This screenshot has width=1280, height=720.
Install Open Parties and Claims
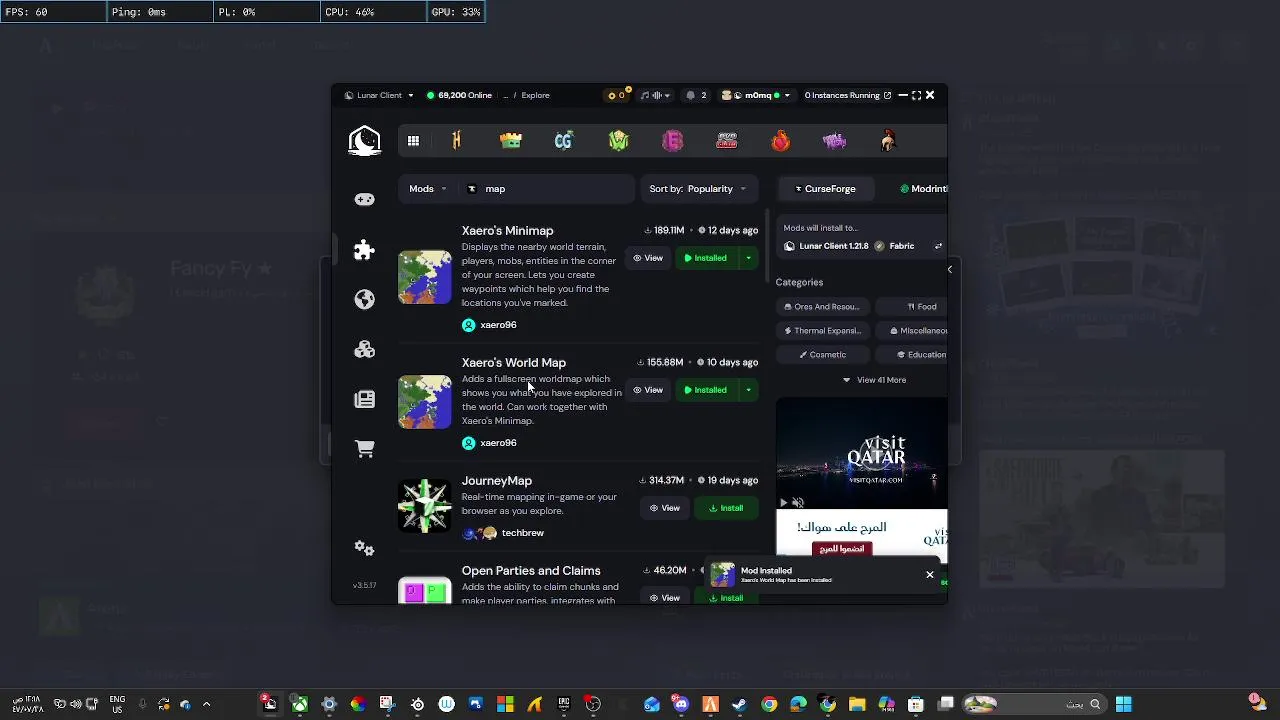726,598
